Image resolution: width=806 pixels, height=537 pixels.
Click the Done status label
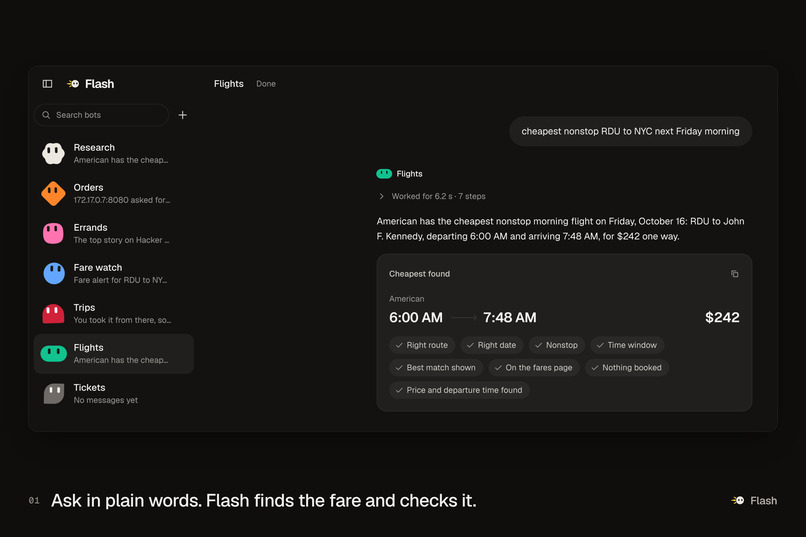pyautogui.click(x=266, y=84)
